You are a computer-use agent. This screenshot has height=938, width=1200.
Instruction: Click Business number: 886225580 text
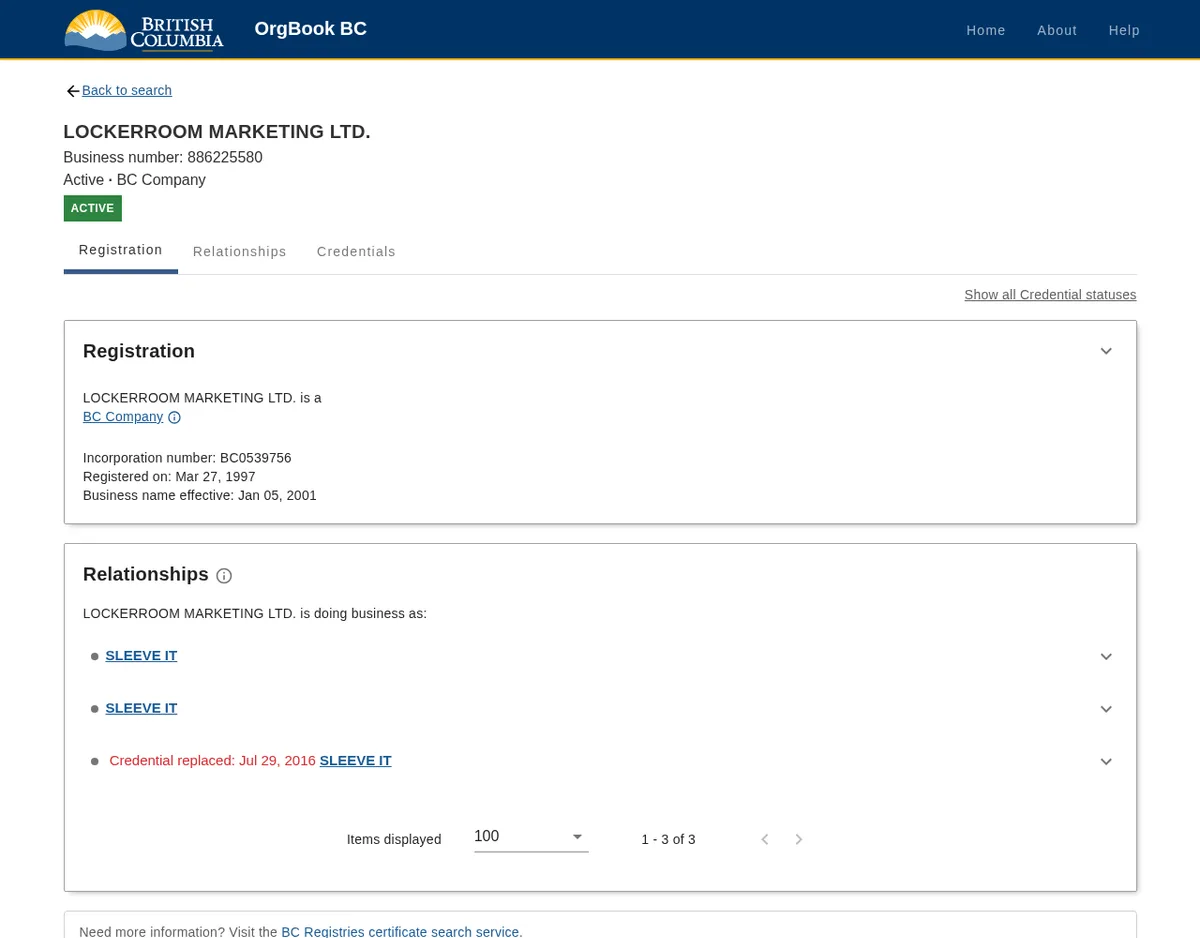(163, 158)
